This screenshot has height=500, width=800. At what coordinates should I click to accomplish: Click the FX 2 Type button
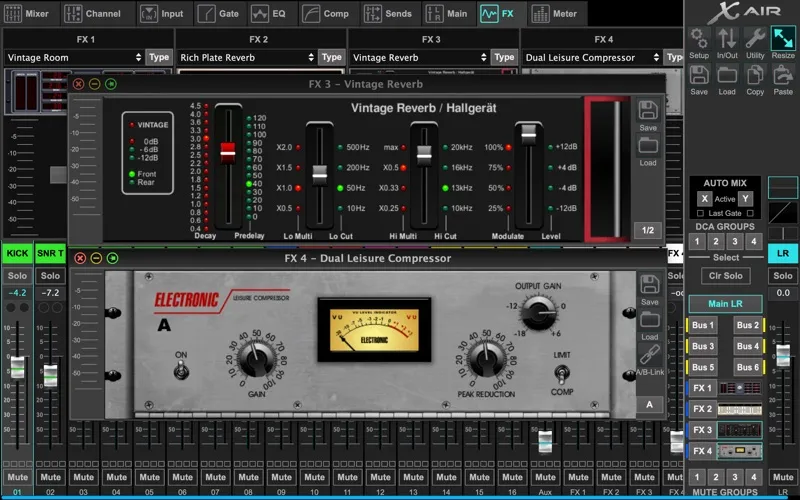tap(332, 58)
